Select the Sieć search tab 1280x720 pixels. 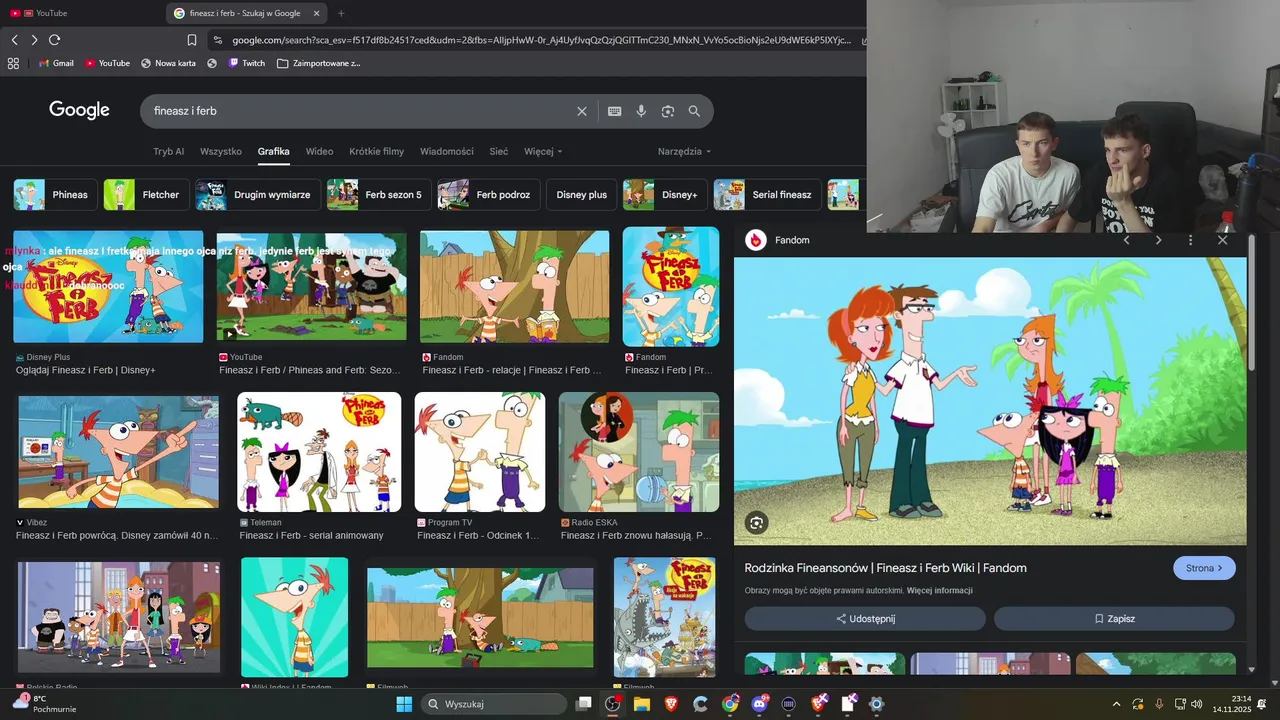click(x=499, y=152)
